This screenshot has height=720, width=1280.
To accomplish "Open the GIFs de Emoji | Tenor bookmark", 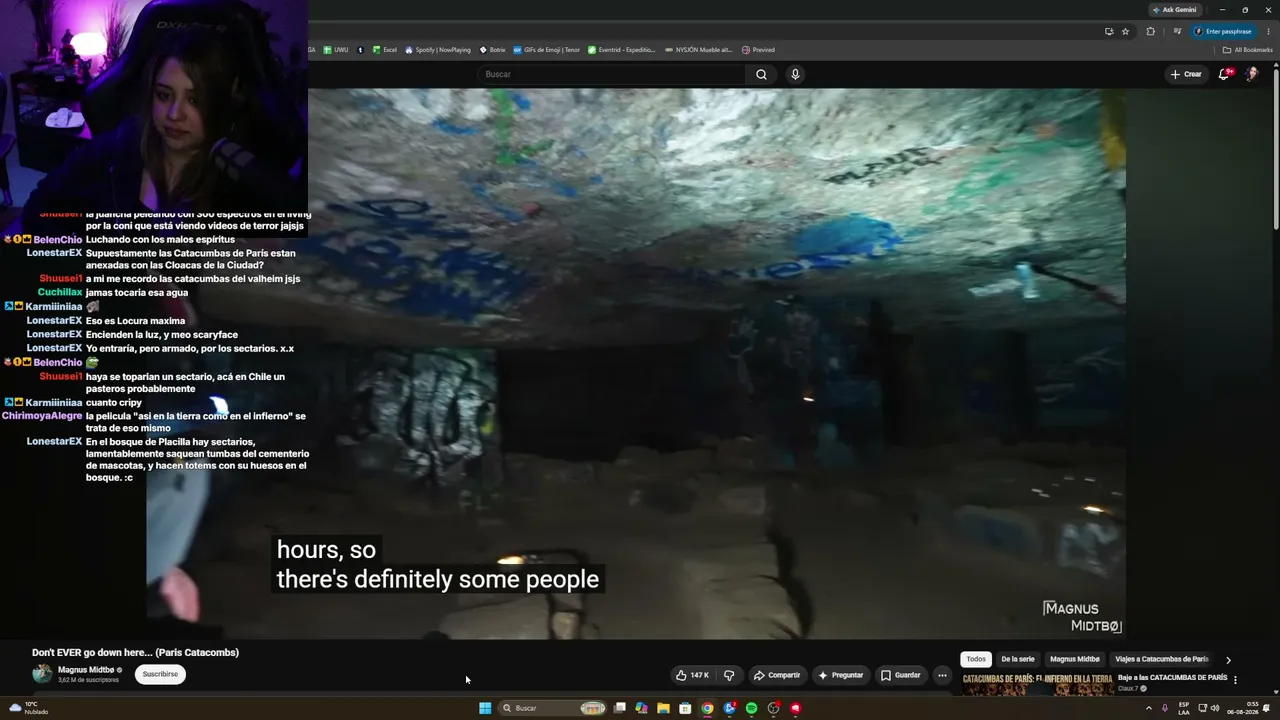I will [546, 50].
